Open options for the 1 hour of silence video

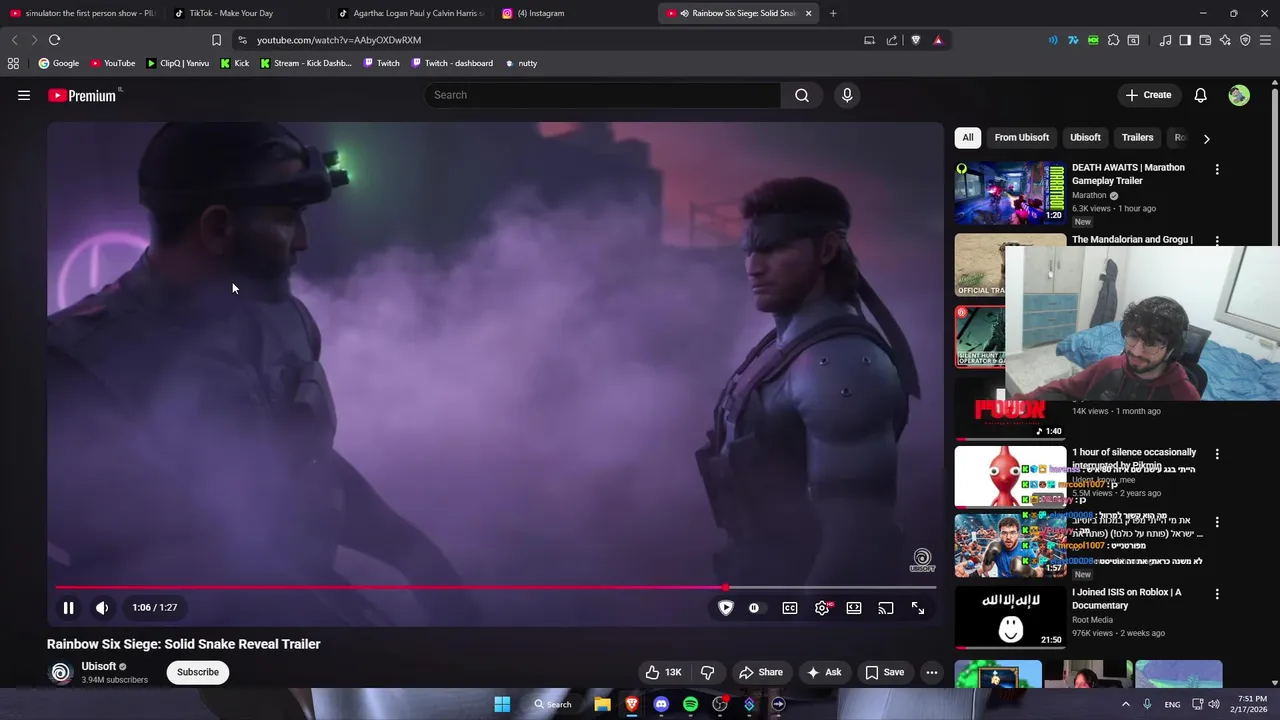[1217, 454]
